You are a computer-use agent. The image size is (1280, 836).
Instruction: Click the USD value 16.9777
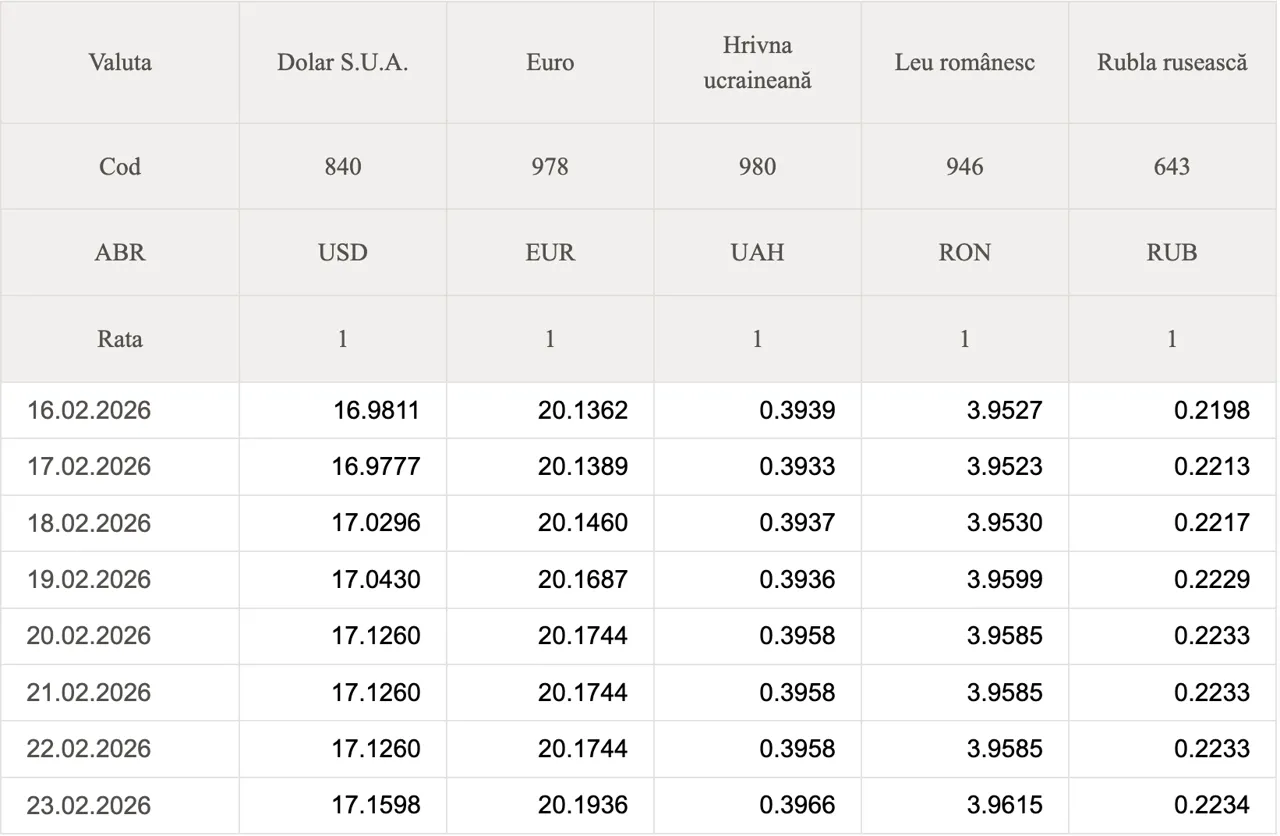pos(376,467)
